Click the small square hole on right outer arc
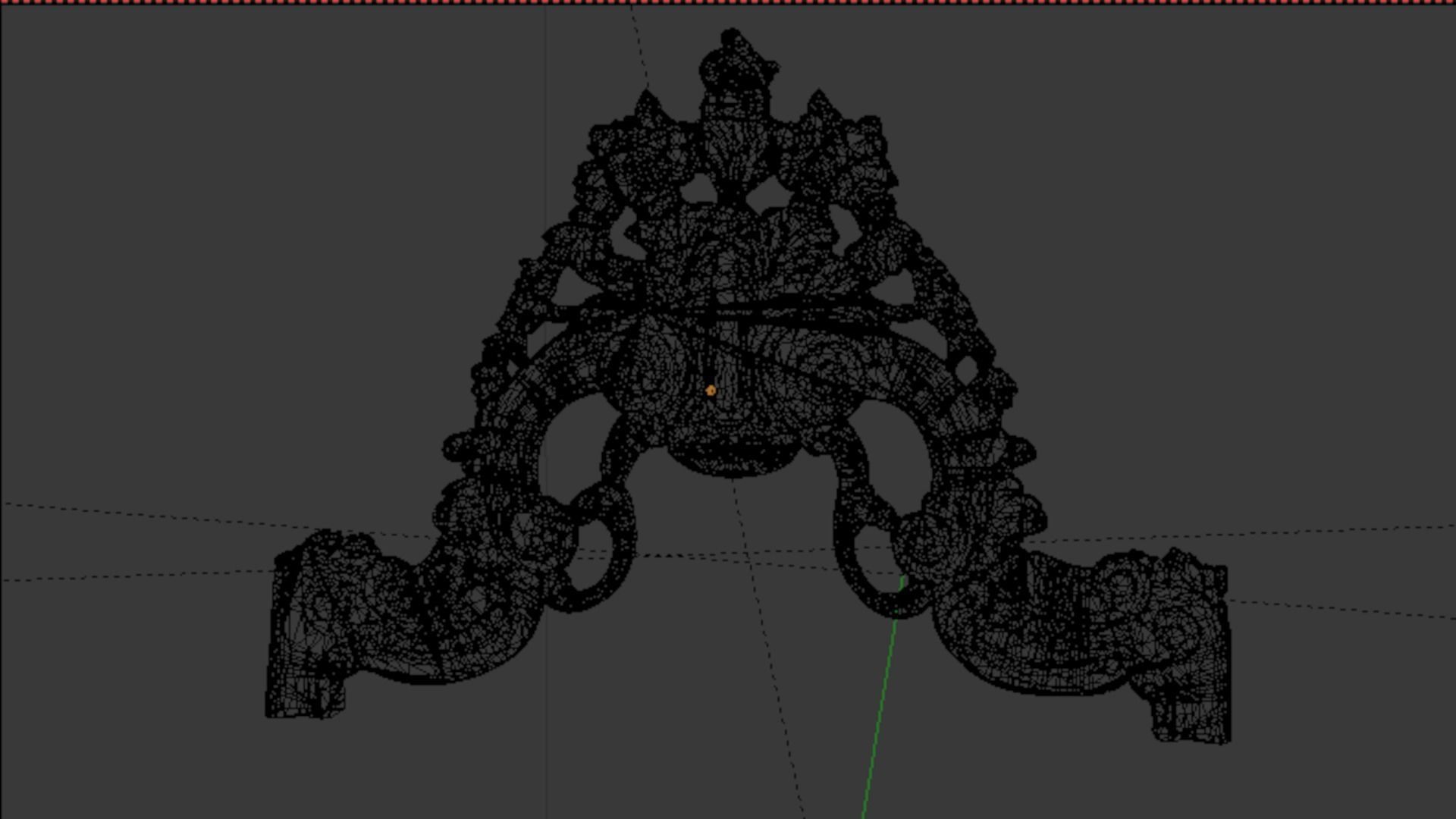This screenshot has height=819, width=1456. click(x=967, y=371)
